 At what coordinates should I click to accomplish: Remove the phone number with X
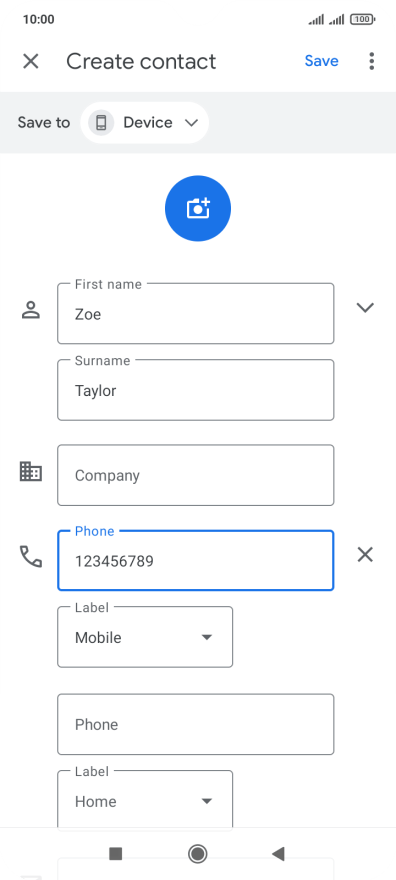(365, 555)
